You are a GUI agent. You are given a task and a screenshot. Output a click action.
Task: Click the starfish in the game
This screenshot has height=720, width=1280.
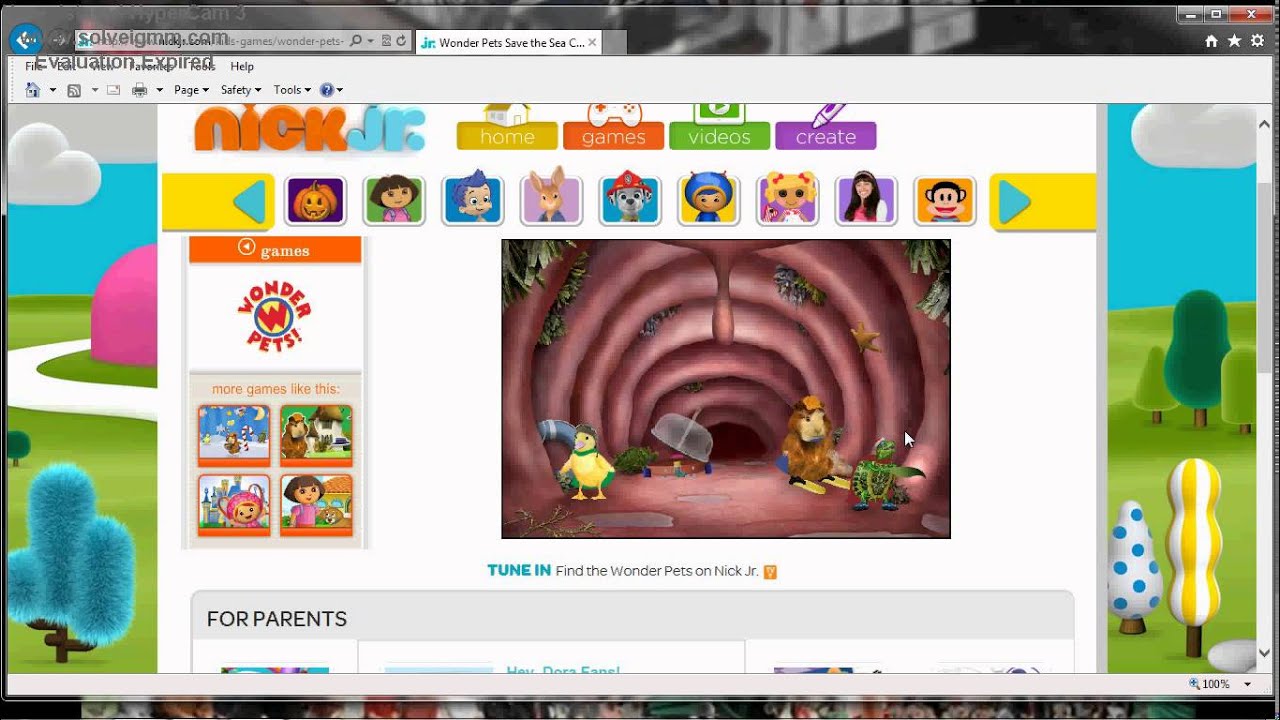pos(865,337)
